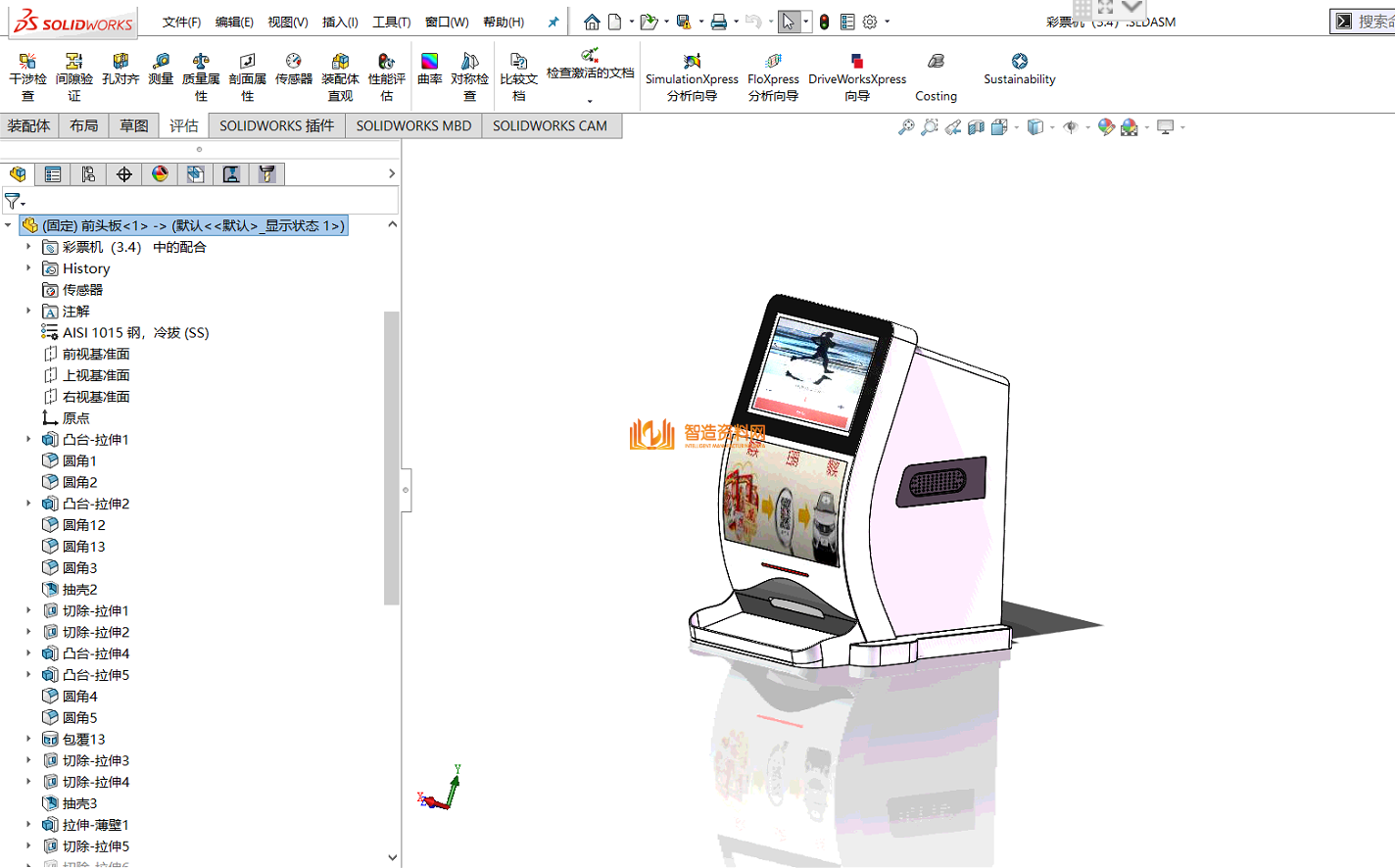Pin the menu bar with pushpin
This screenshot has height=868, width=1395.
click(553, 22)
